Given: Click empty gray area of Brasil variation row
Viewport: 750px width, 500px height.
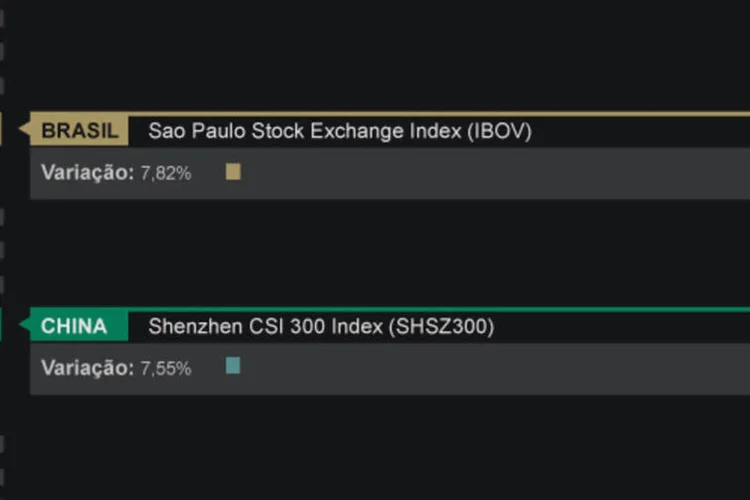Looking at the screenshot, I should [495, 173].
